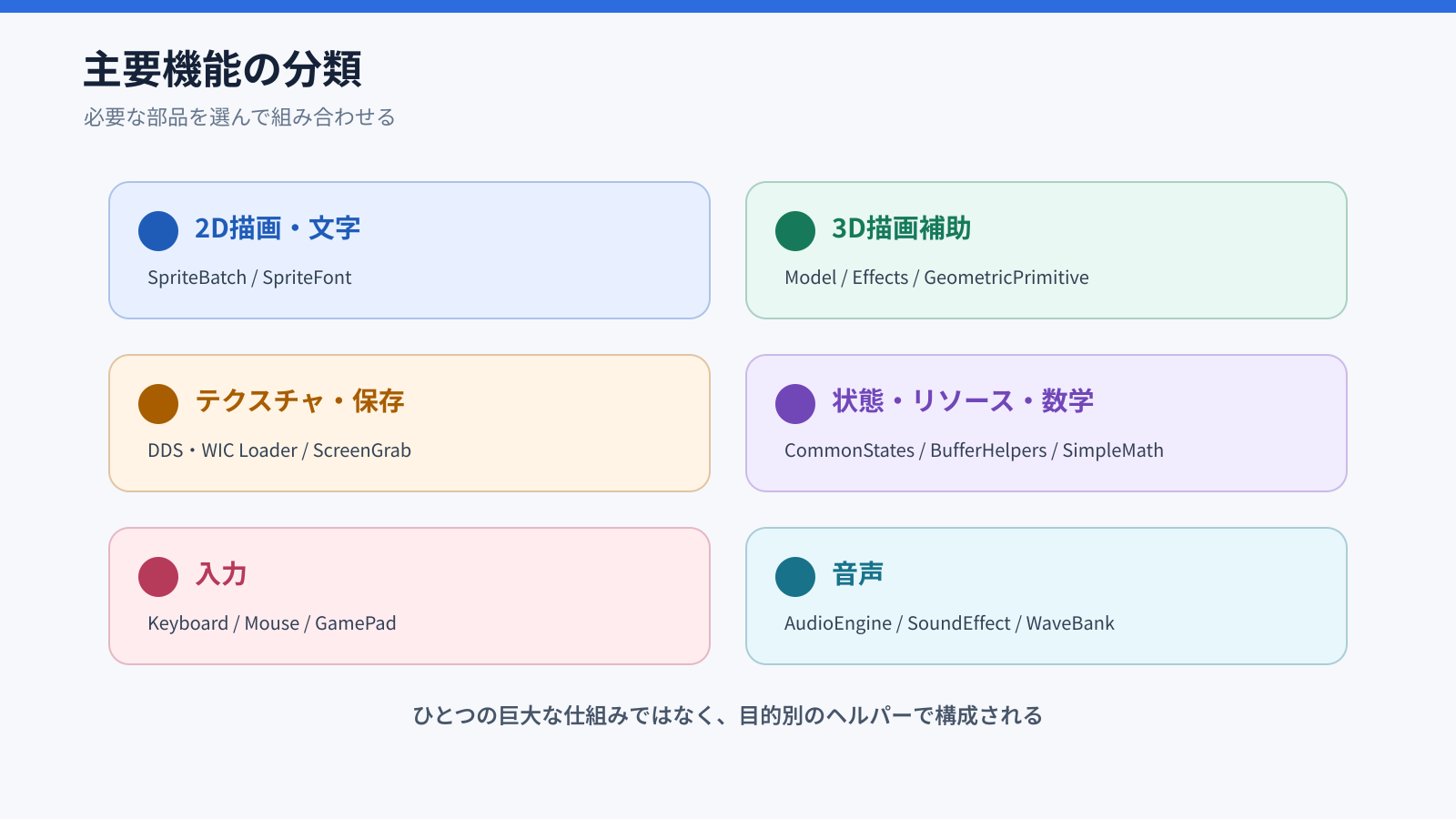Click the 状態・リソース・数学 card heading

(963, 401)
